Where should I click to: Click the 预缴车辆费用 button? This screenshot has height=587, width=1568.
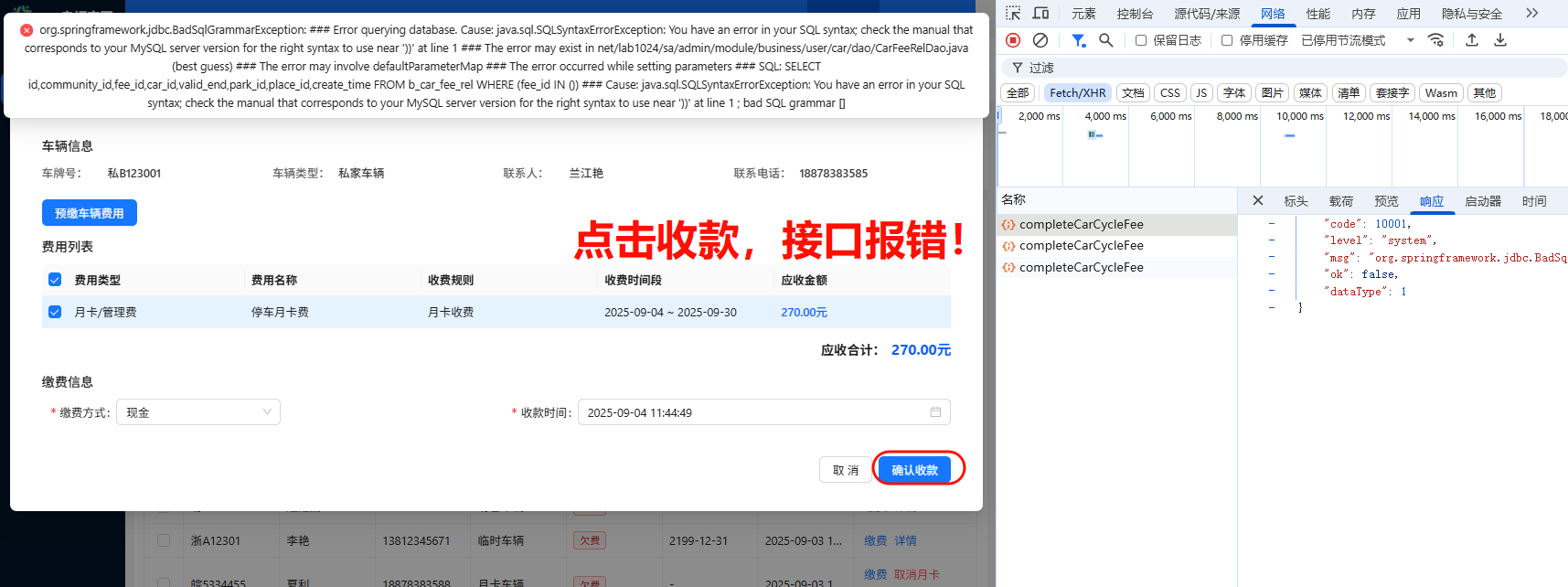(90, 213)
